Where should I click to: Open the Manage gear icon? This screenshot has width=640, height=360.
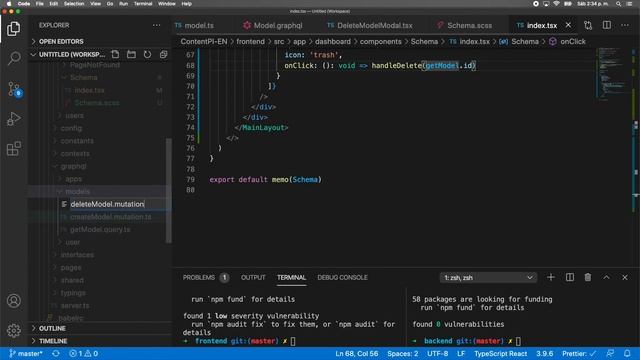[x=13, y=330]
